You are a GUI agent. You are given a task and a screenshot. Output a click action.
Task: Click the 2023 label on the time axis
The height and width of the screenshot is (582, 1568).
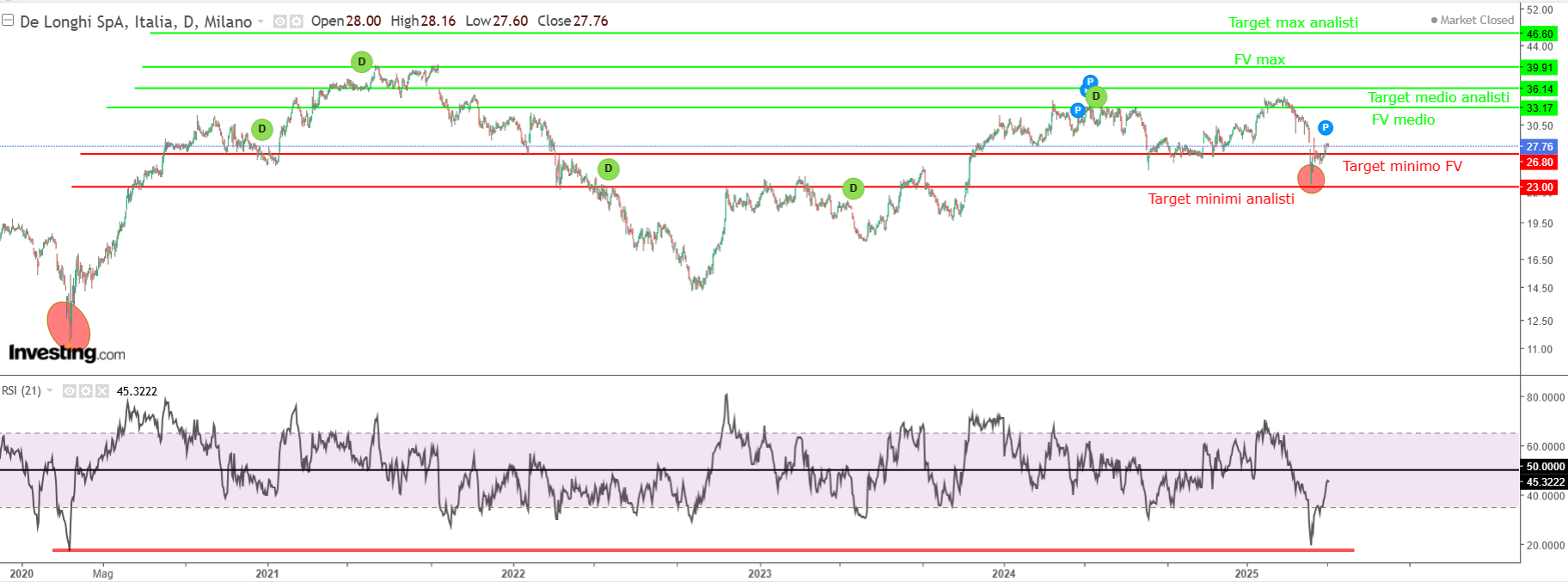760,573
